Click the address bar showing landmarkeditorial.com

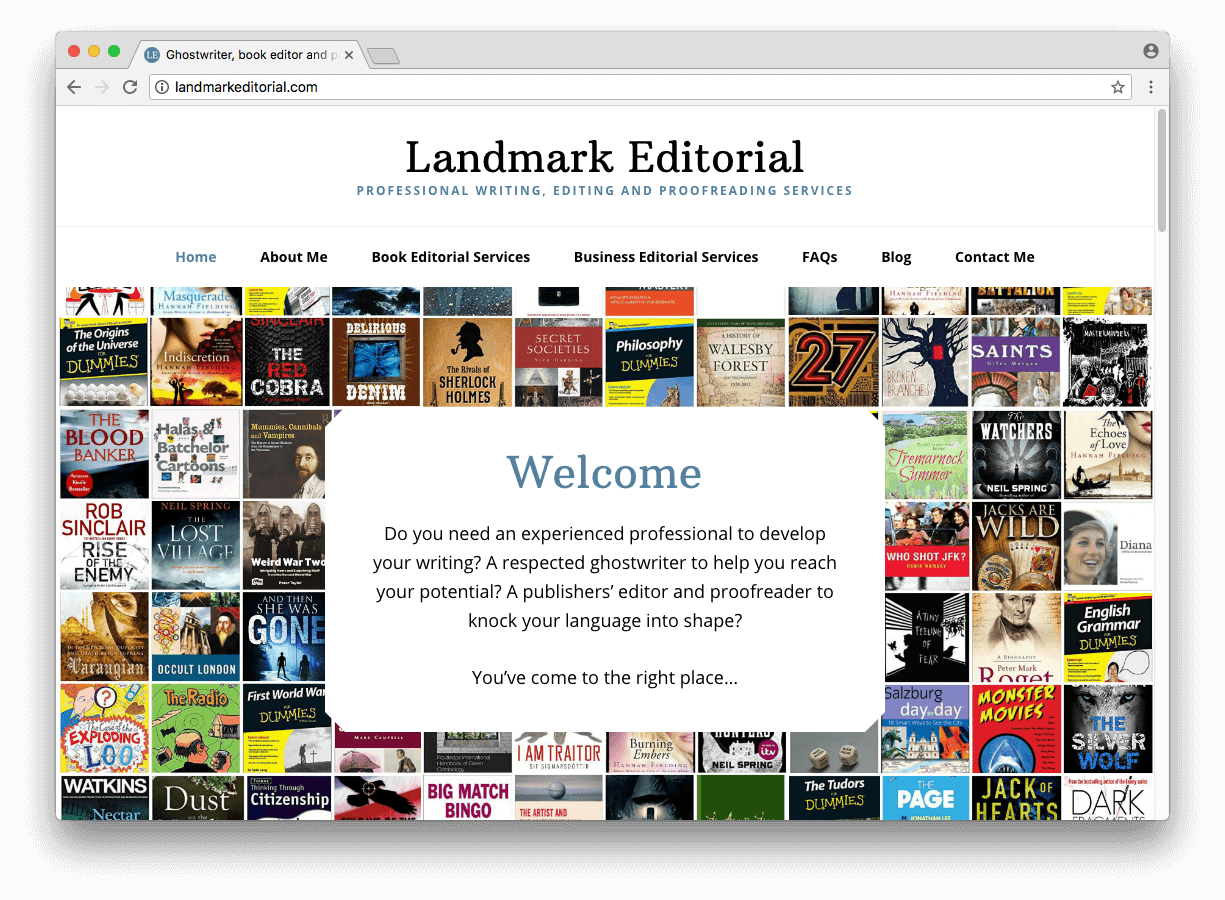pos(640,87)
